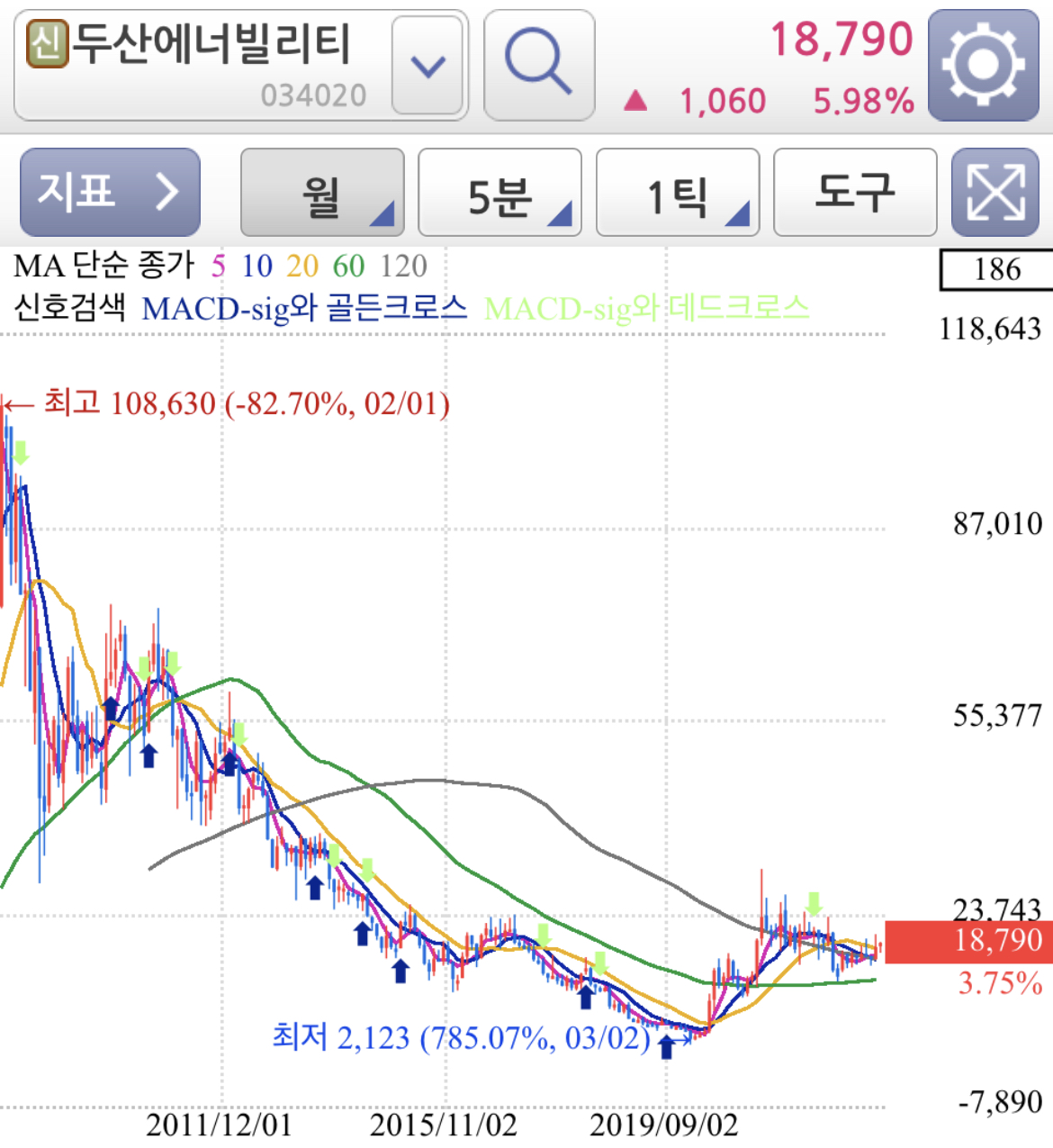Click the MA 5 period label
Viewport: 1053px width, 1148px height.
click(x=219, y=266)
